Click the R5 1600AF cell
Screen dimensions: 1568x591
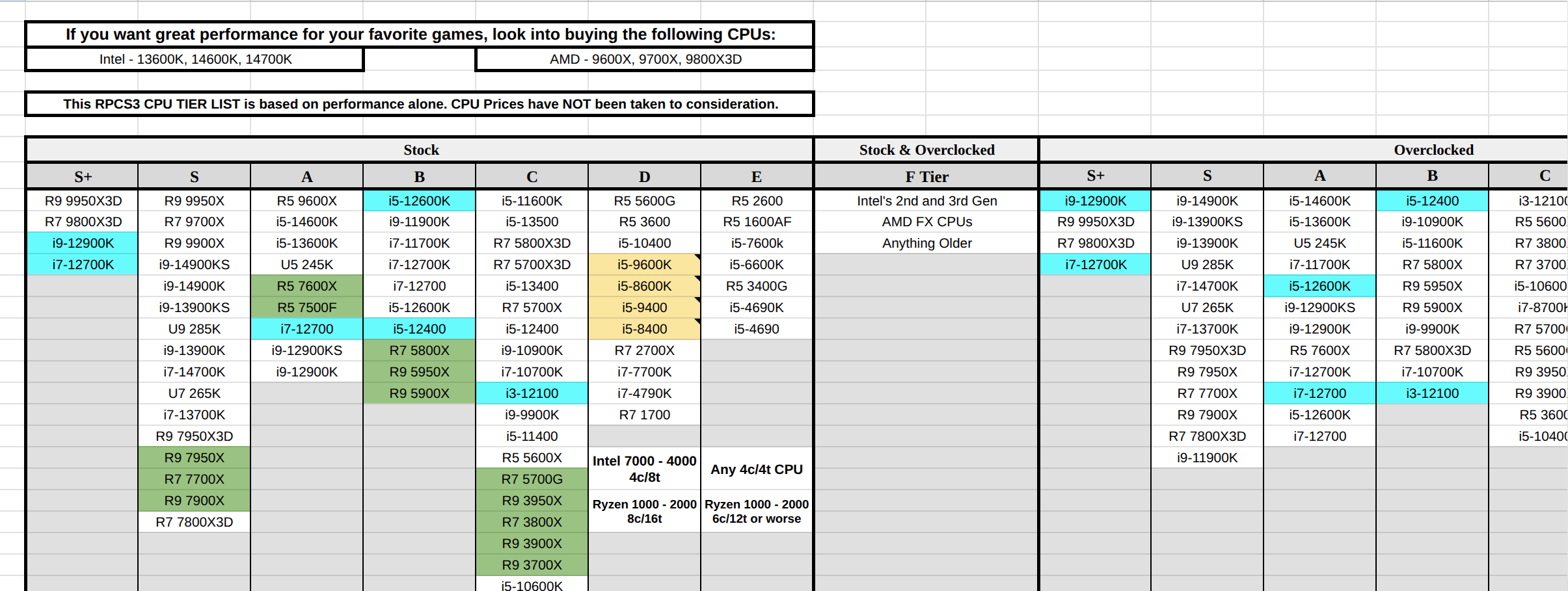tap(757, 222)
